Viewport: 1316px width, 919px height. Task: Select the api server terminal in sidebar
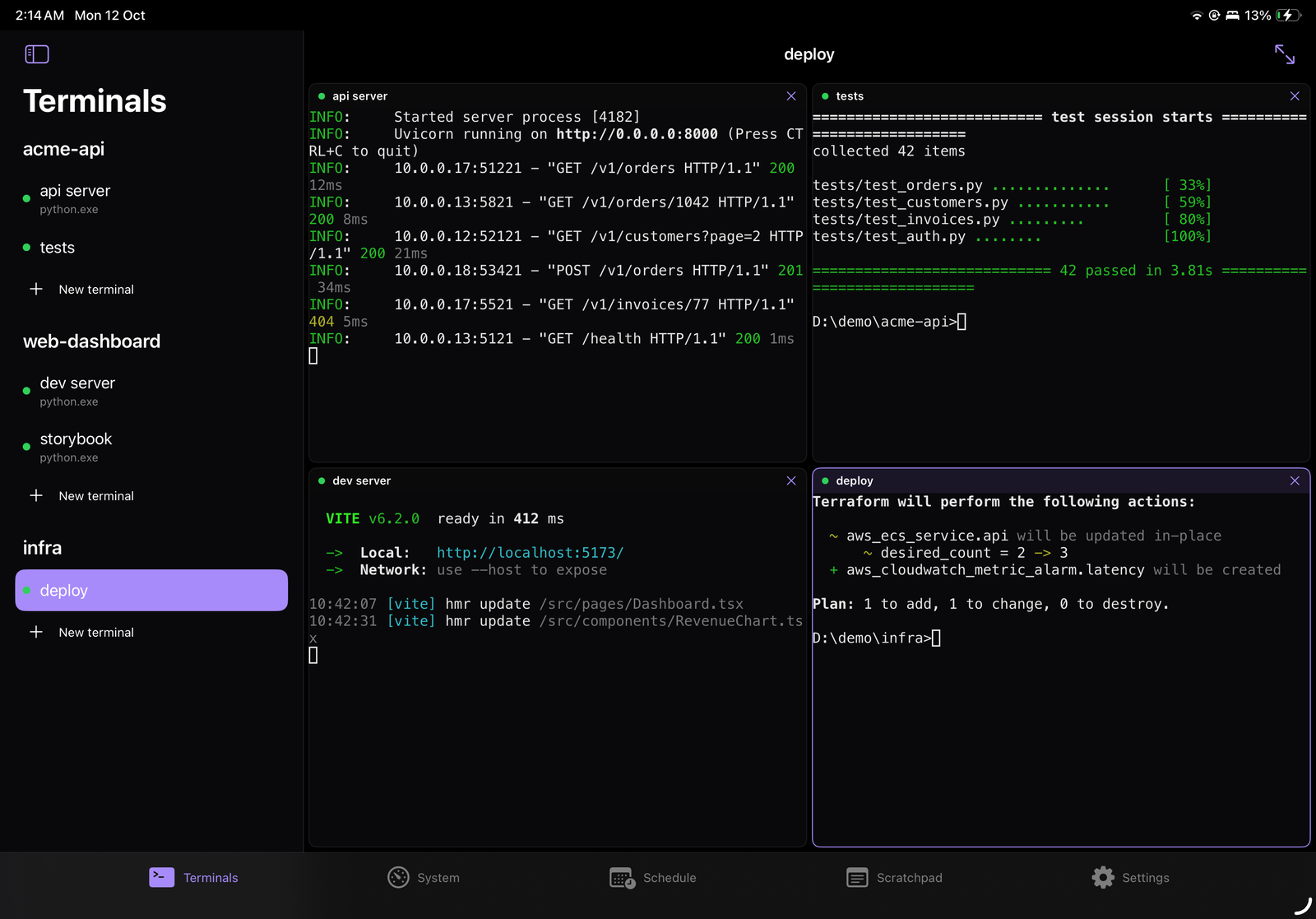tap(152, 198)
